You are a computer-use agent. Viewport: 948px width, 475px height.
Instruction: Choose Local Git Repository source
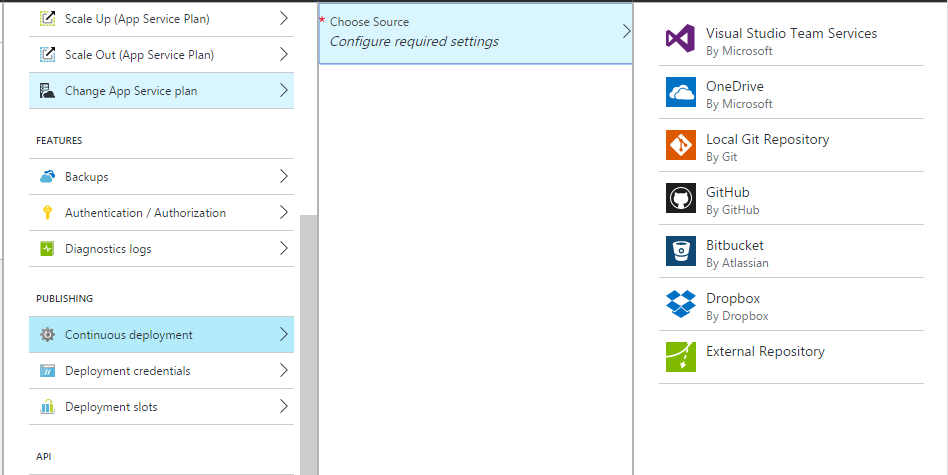791,145
